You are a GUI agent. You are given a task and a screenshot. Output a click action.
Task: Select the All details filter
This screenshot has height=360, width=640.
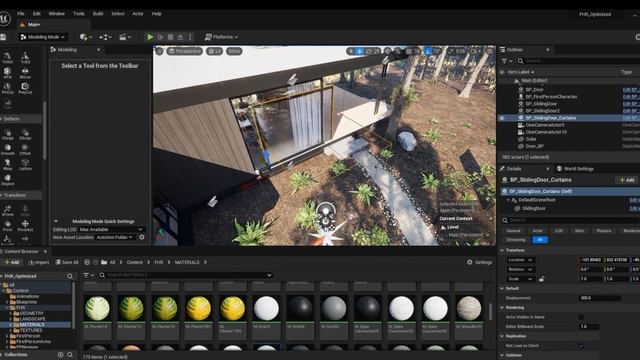coord(540,240)
